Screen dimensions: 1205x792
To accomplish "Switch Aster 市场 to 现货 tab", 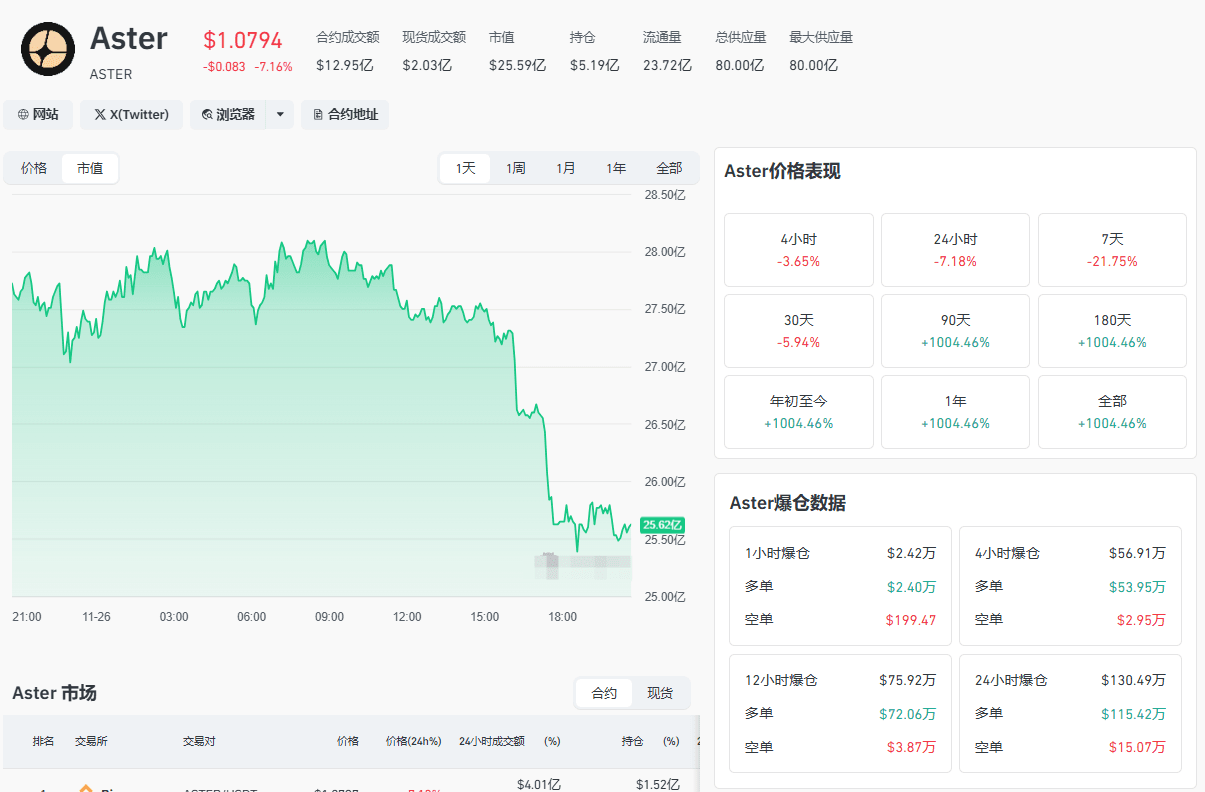I will [660, 693].
